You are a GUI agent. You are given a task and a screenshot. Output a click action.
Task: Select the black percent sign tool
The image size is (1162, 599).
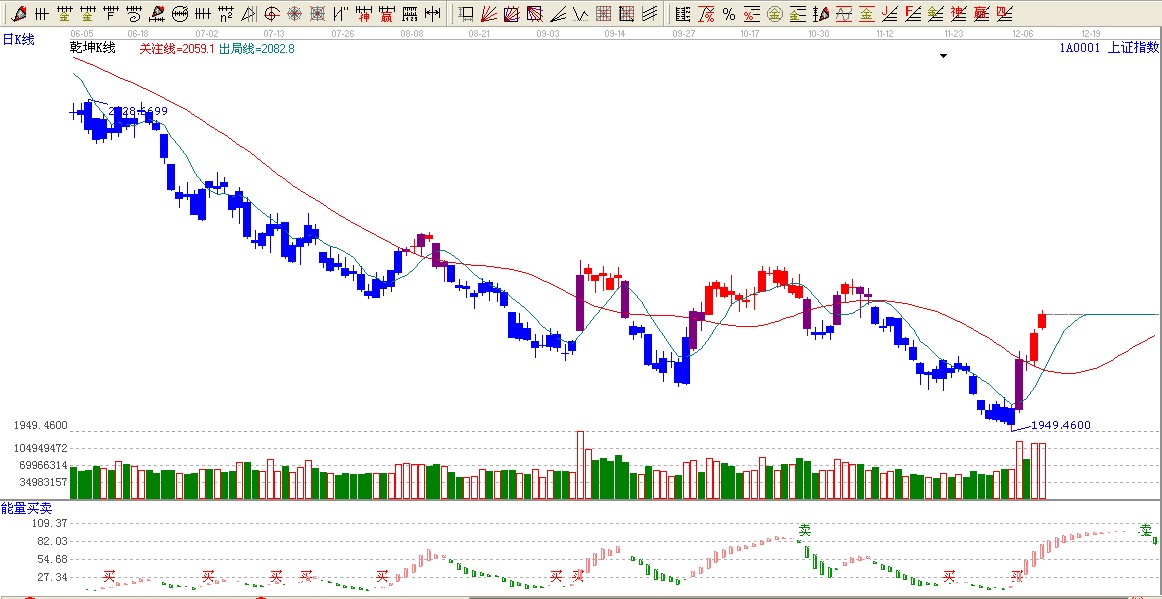pyautogui.click(x=729, y=14)
